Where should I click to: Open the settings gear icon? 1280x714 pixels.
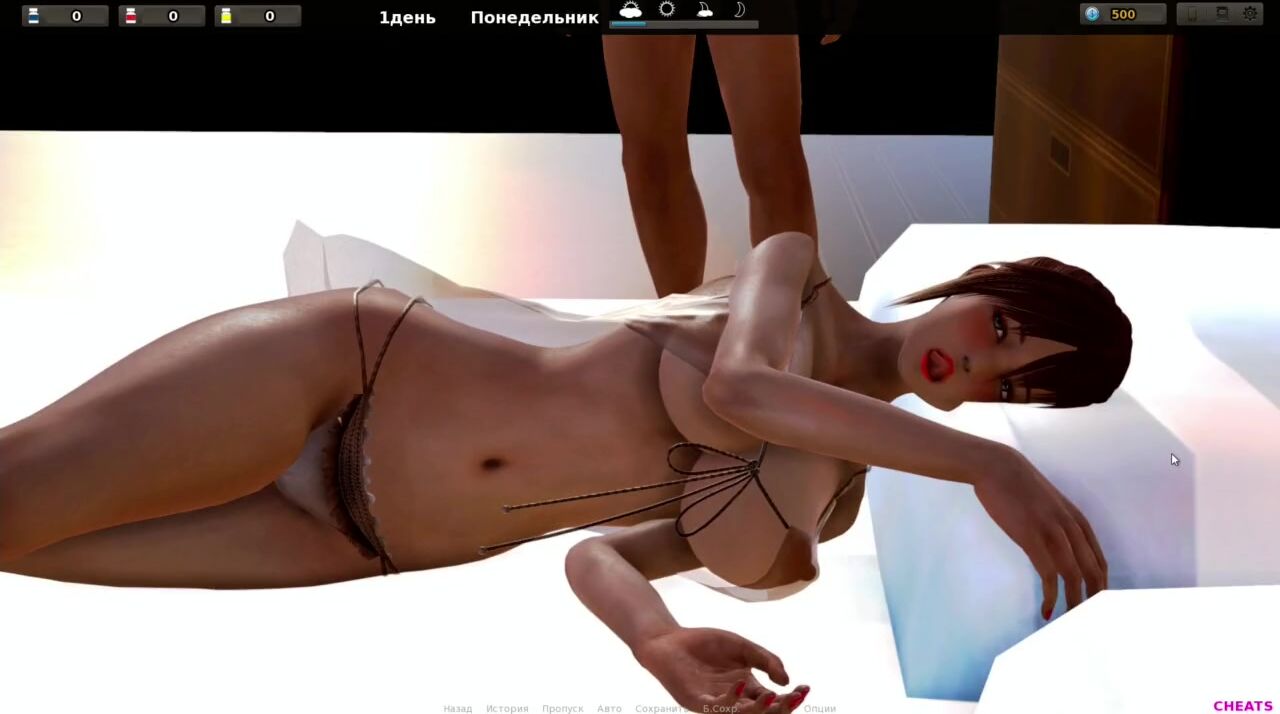[1250, 14]
